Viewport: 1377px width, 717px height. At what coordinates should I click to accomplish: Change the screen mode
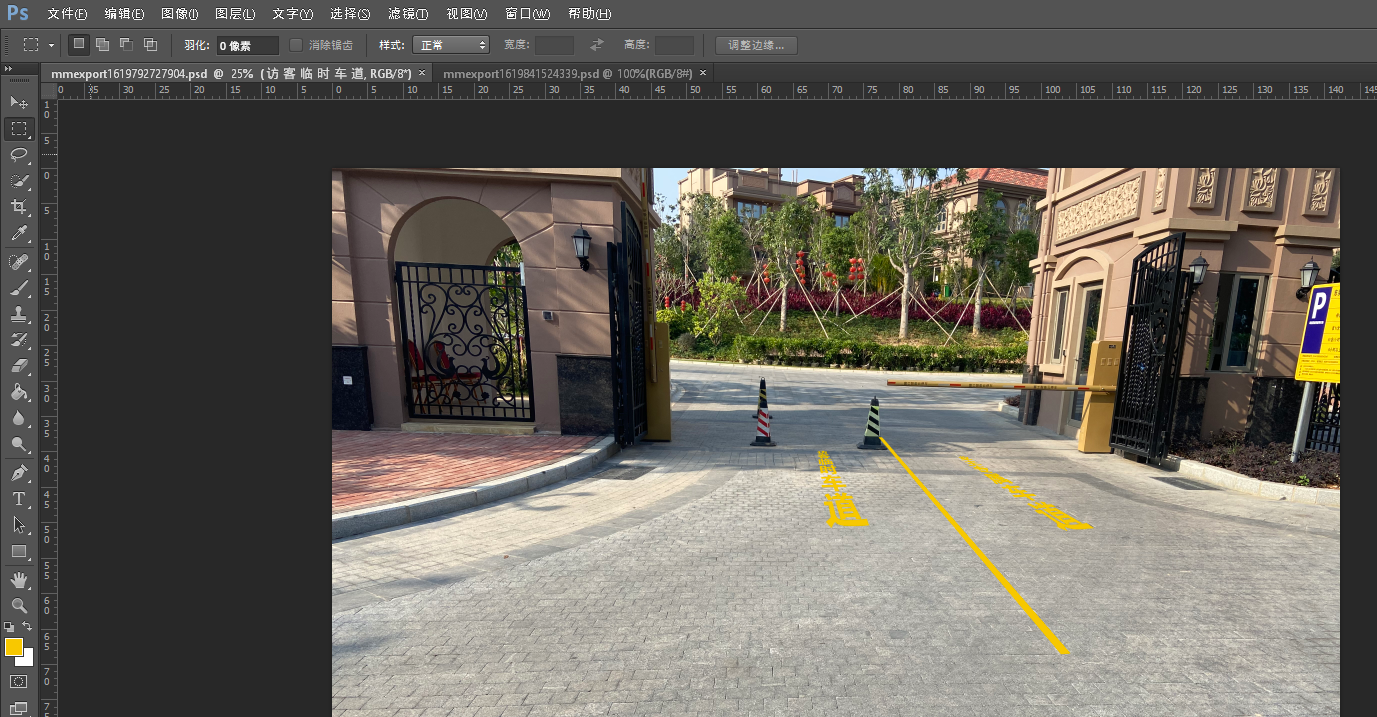pyautogui.click(x=19, y=708)
